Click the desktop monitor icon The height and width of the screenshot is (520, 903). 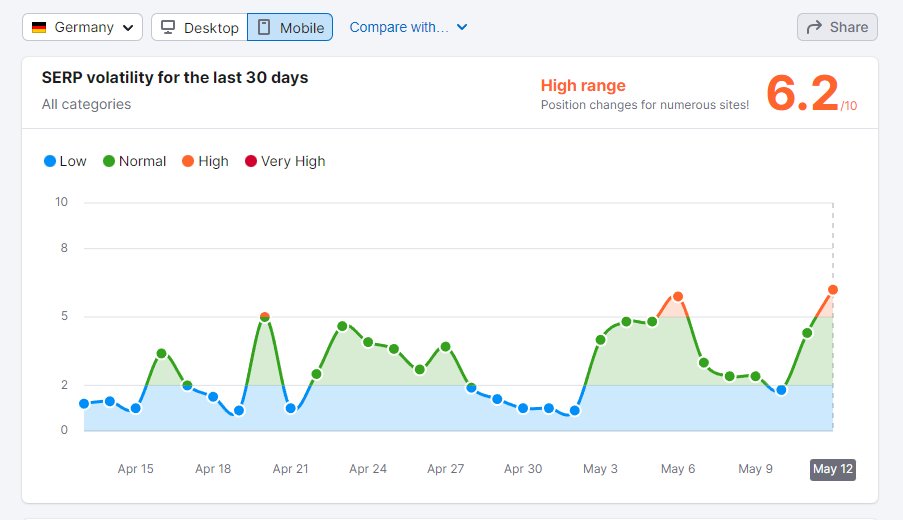(168, 27)
